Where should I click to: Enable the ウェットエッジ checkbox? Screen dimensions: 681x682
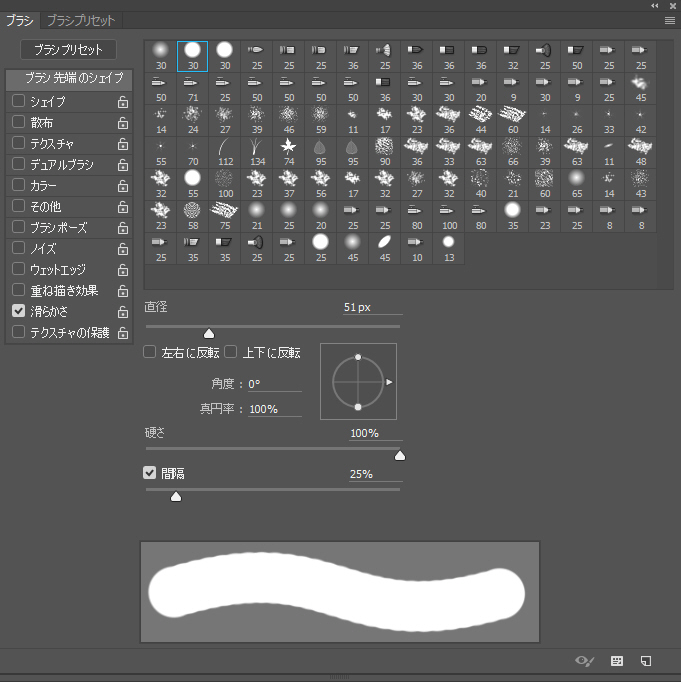[18, 269]
